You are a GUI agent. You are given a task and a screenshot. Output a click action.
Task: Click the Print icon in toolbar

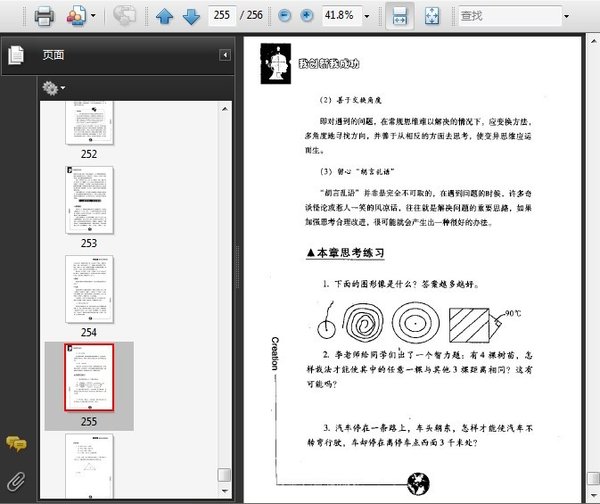[x=44, y=16]
